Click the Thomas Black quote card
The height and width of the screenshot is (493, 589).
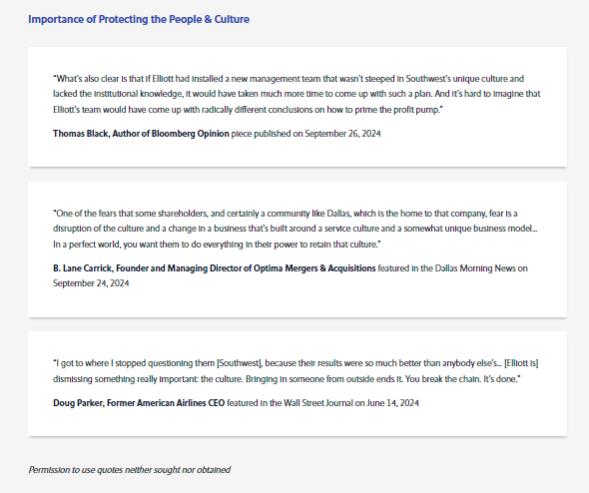(x=297, y=107)
